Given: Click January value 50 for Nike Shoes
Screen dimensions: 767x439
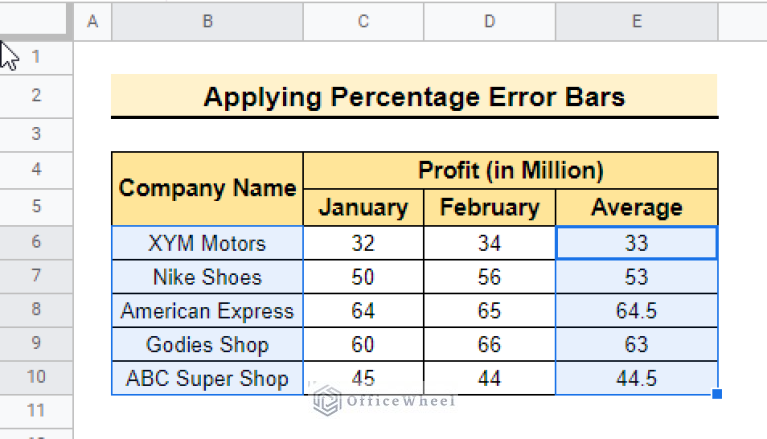Looking at the screenshot, I should 363,277.
